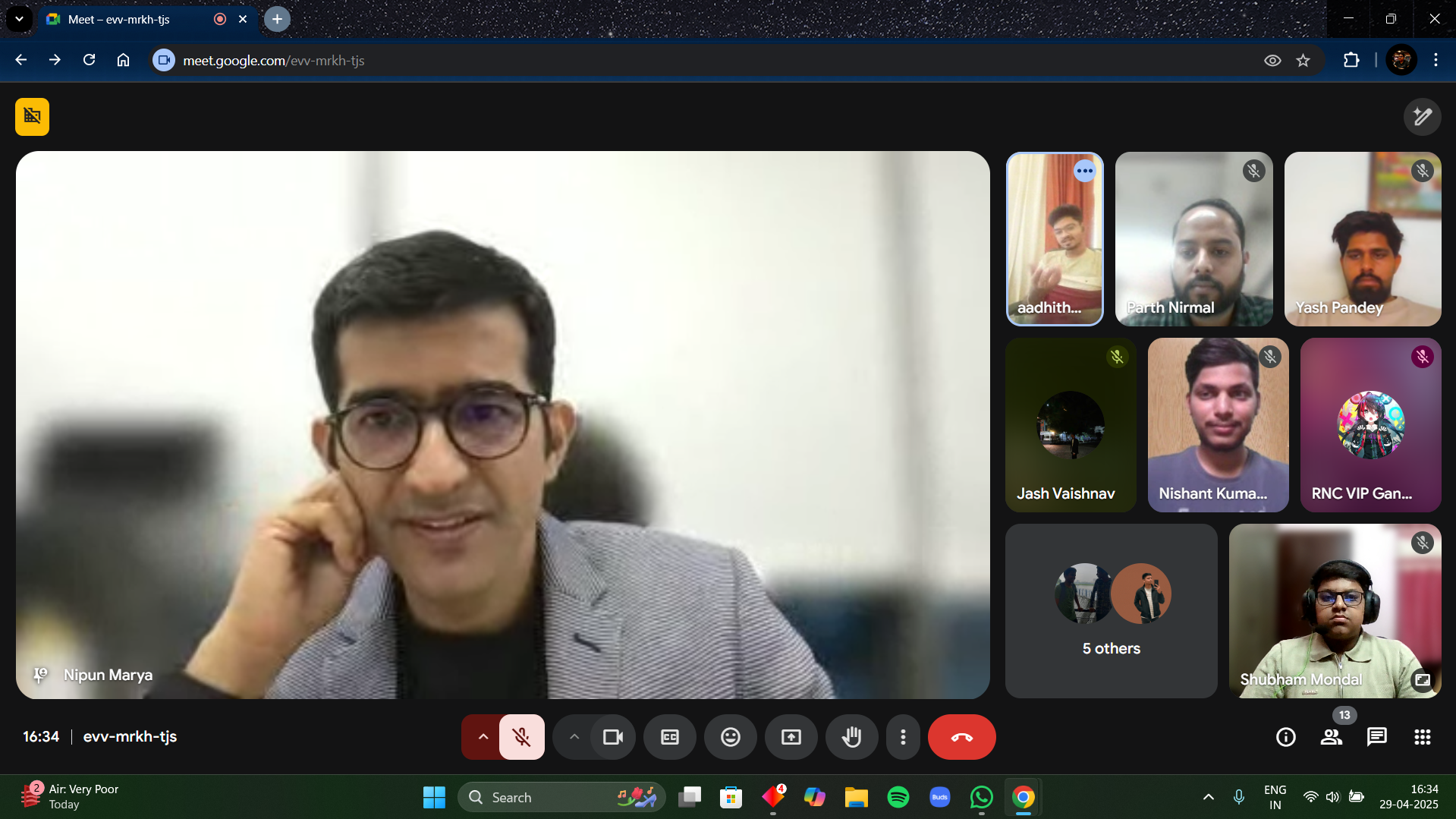This screenshot has height=819, width=1456.
Task: Leave the call with red hangup button
Action: click(961, 737)
